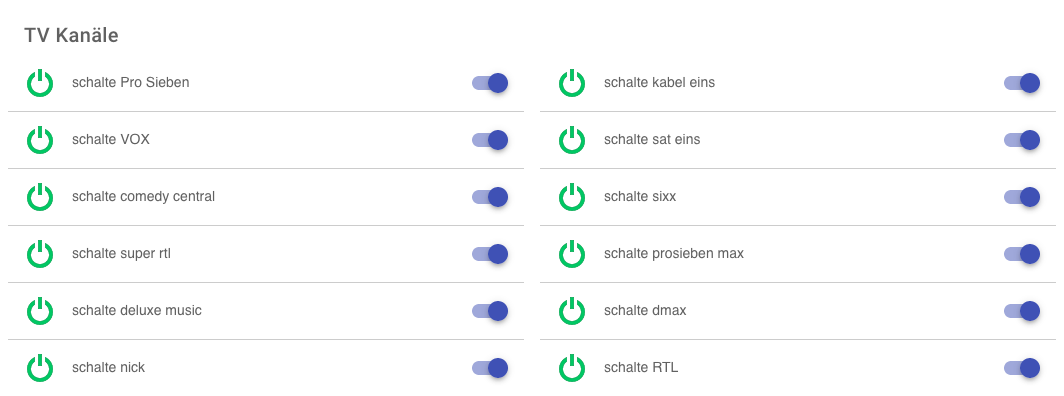Click power icon next to schalte nick
Screen dimensions: 1064x396
click(40, 368)
